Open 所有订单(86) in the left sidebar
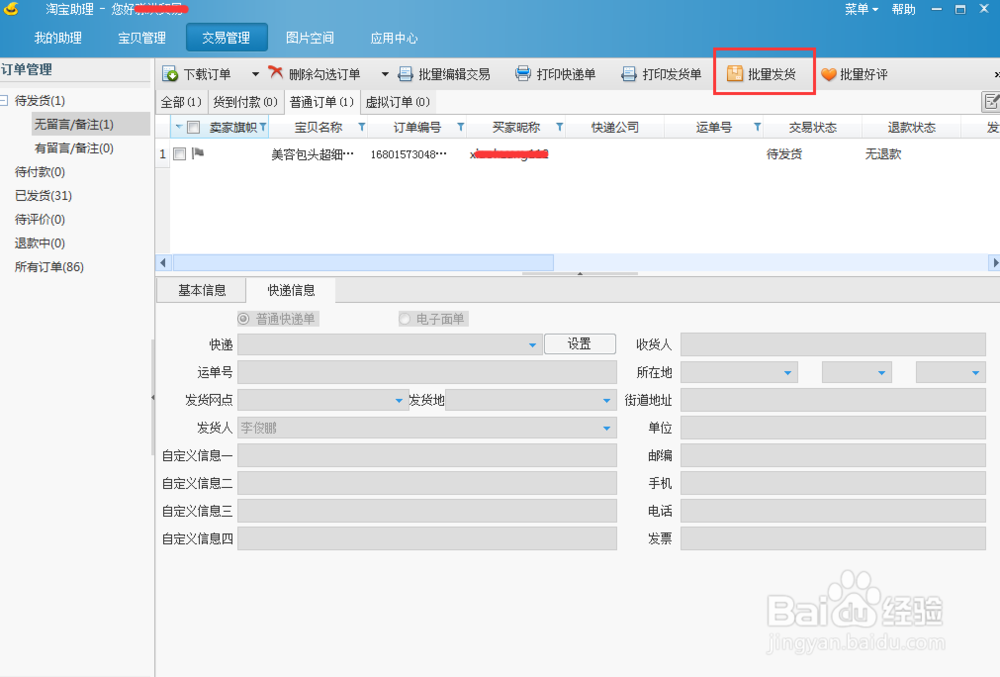This screenshot has height=677, width=1000. [x=46, y=266]
